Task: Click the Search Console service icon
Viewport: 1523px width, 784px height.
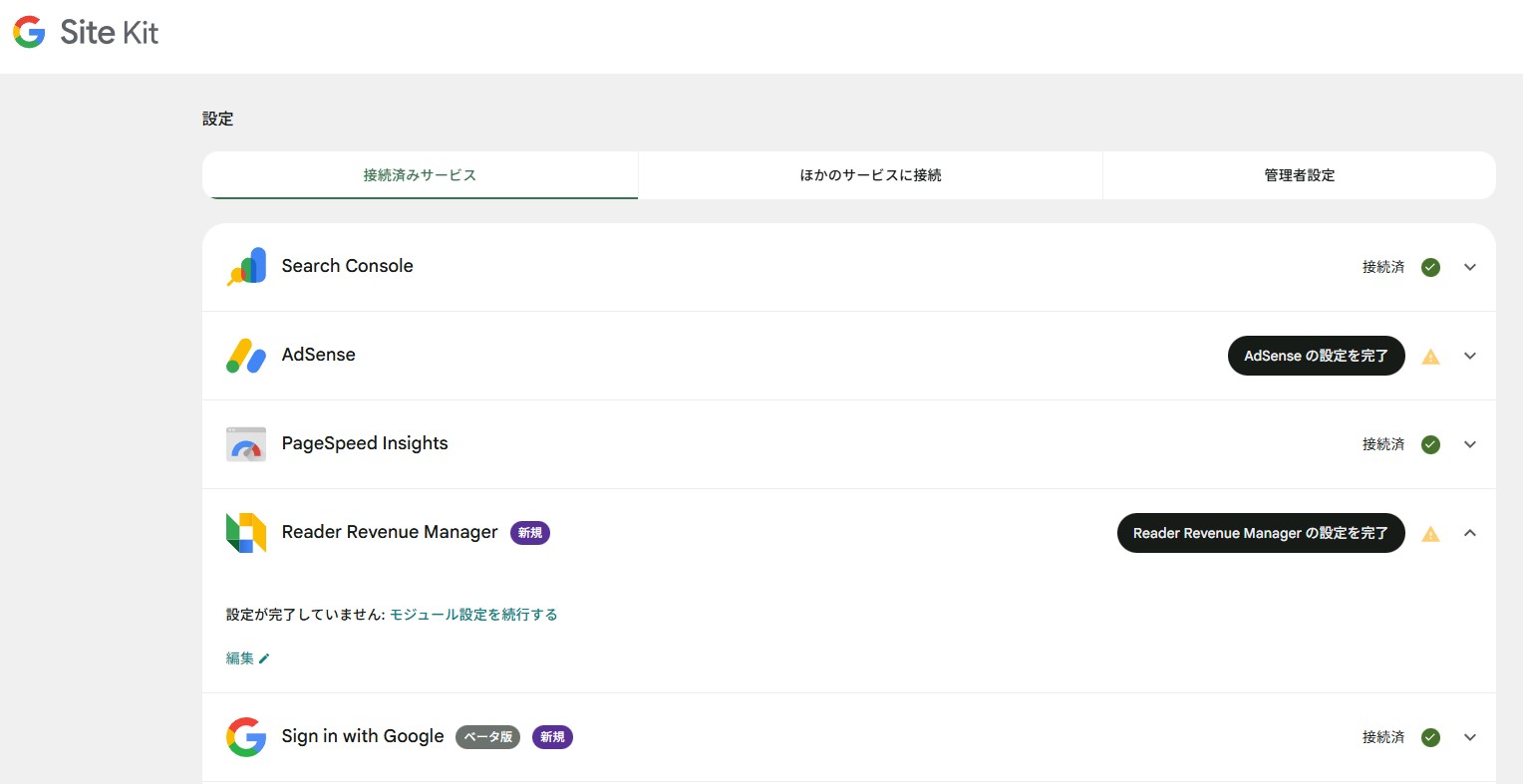Action: click(245, 266)
